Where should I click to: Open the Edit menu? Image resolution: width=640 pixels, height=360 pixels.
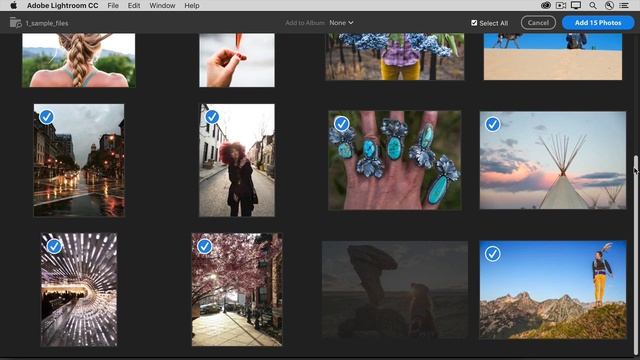click(x=134, y=5)
